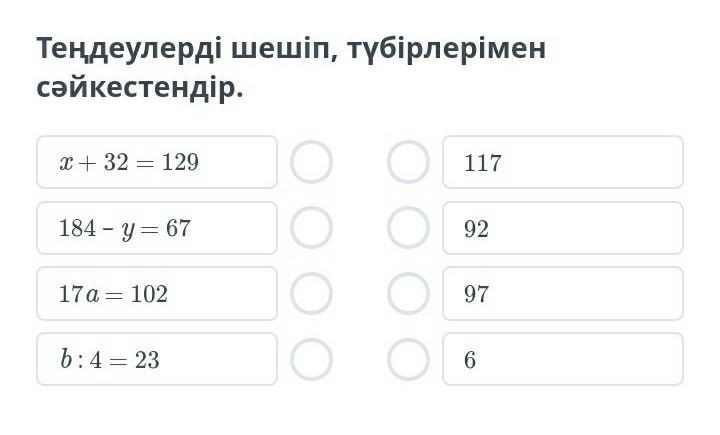
Task: Select the connector circle left of answer 6
Action: pos(408,359)
